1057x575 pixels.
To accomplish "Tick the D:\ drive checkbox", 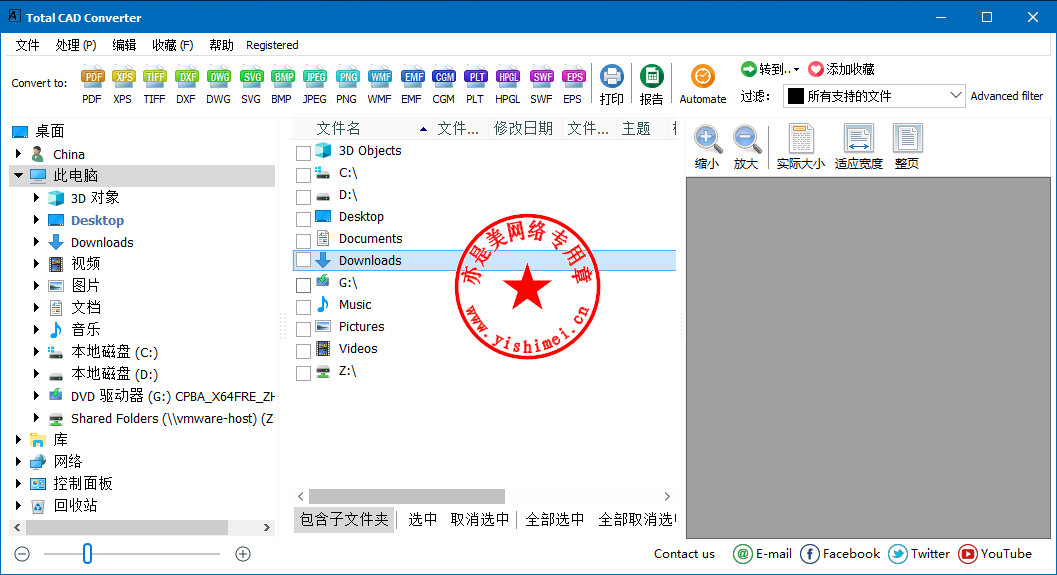I will [303, 198].
